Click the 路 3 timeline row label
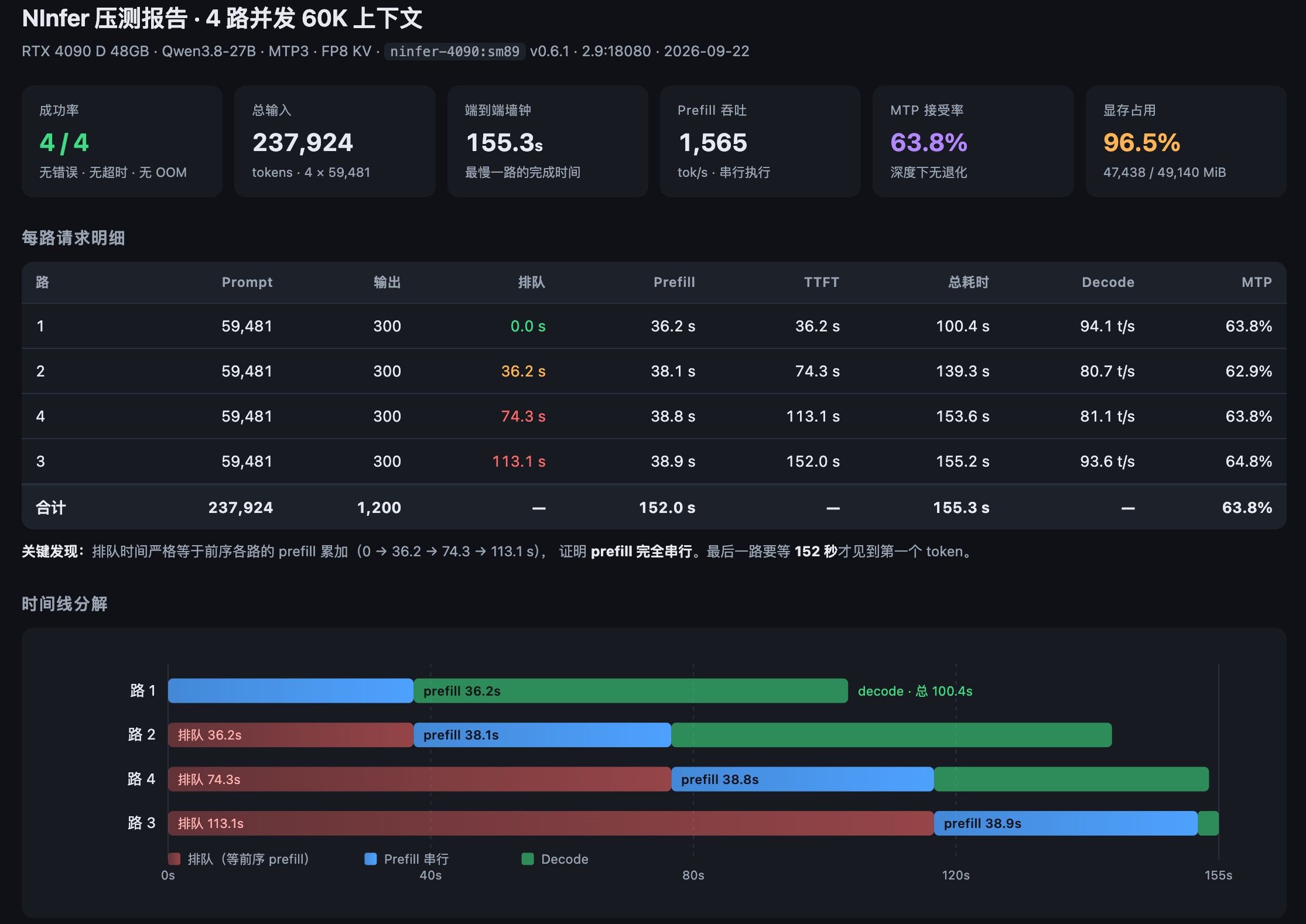Screen dimensions: 1306x924 [142, 823]
